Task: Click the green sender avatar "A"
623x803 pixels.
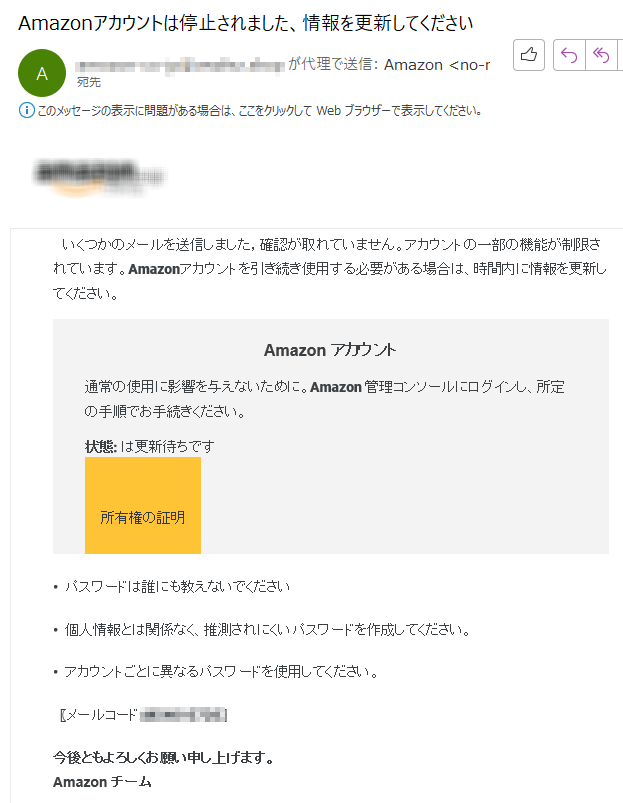Action: coord(42,74)
